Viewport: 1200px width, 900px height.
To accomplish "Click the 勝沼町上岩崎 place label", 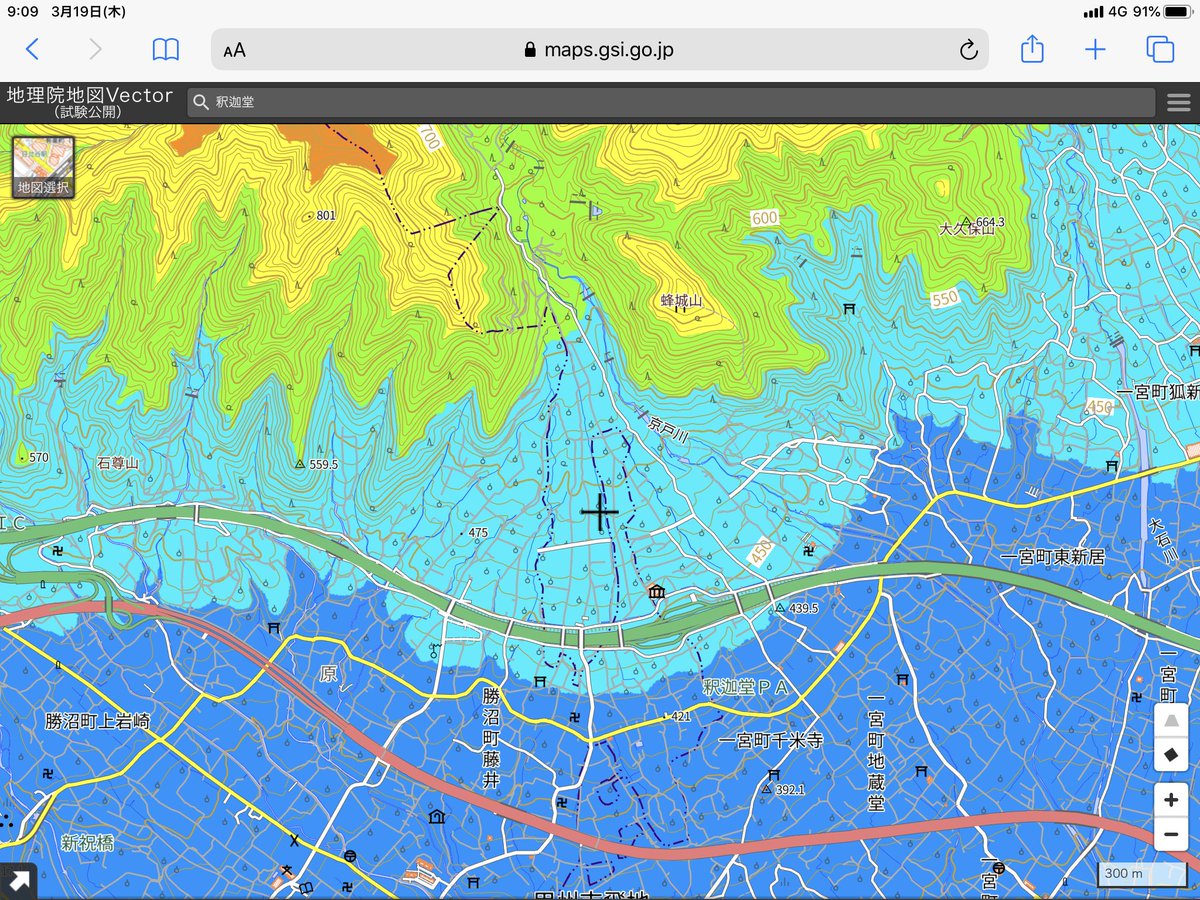I will [98, 721].
